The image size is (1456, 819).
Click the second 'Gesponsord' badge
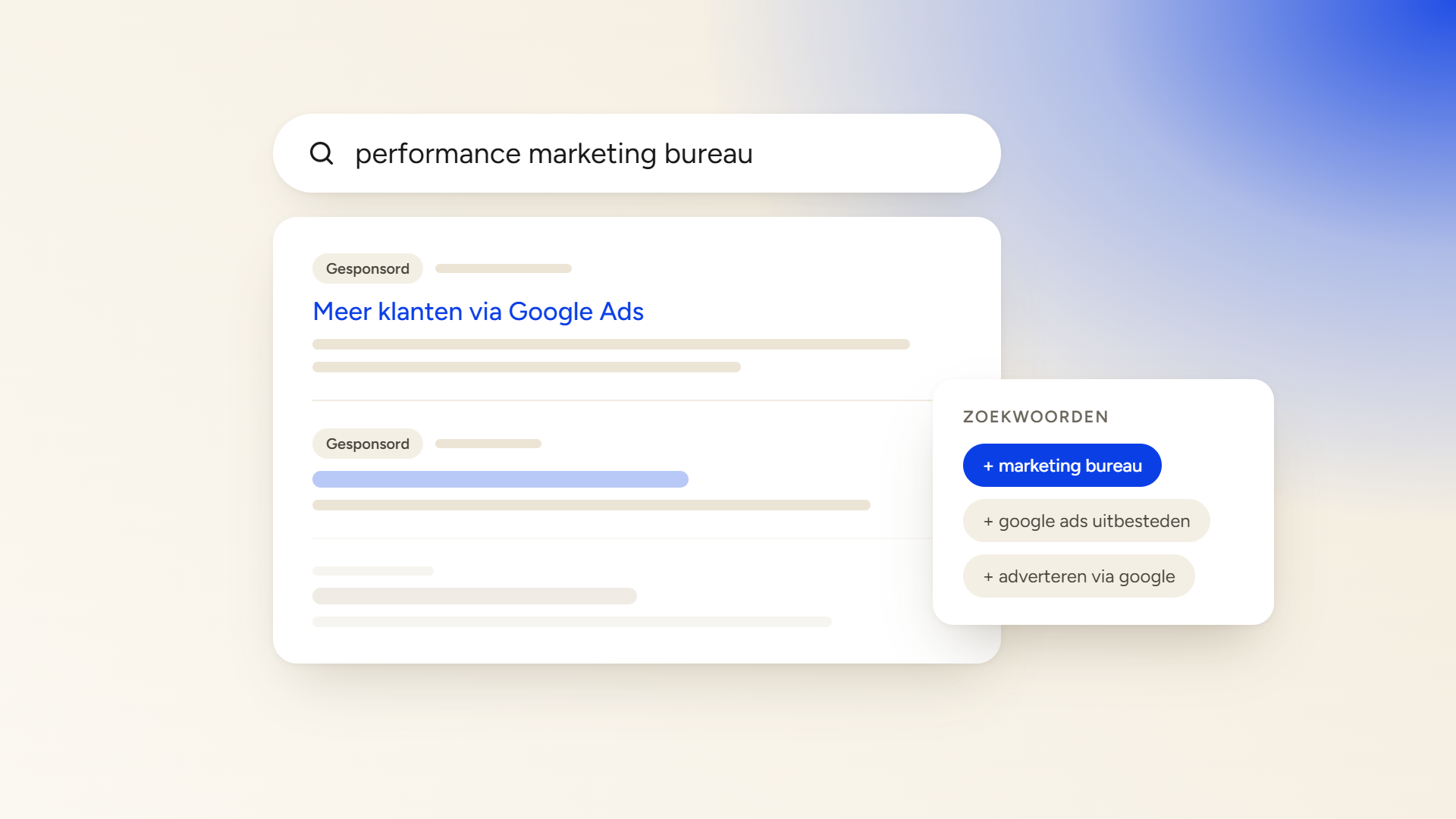(368, 444)
